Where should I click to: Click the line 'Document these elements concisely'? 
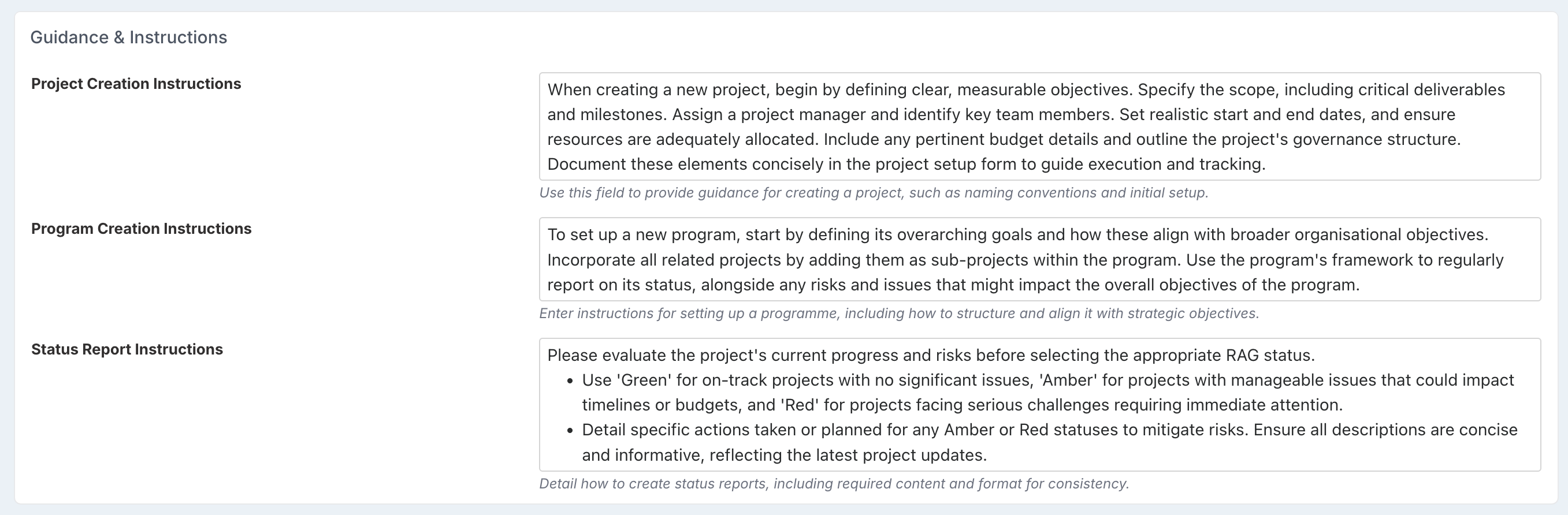906,164
